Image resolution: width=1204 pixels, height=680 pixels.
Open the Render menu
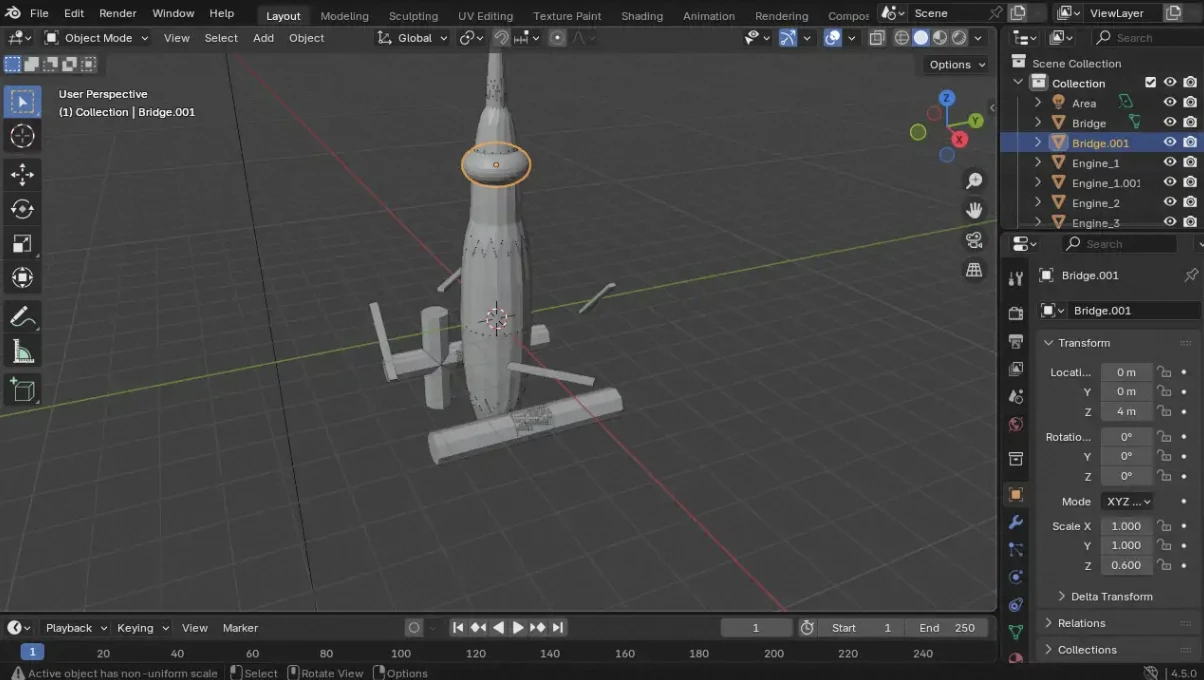point(118,13)
